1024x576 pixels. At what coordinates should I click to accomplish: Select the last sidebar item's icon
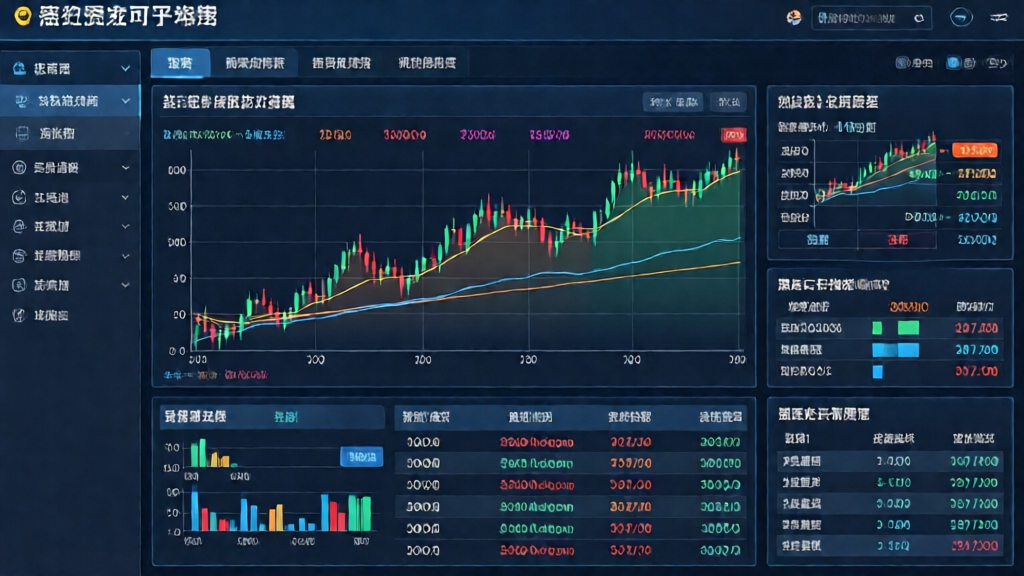coord(19,315)
